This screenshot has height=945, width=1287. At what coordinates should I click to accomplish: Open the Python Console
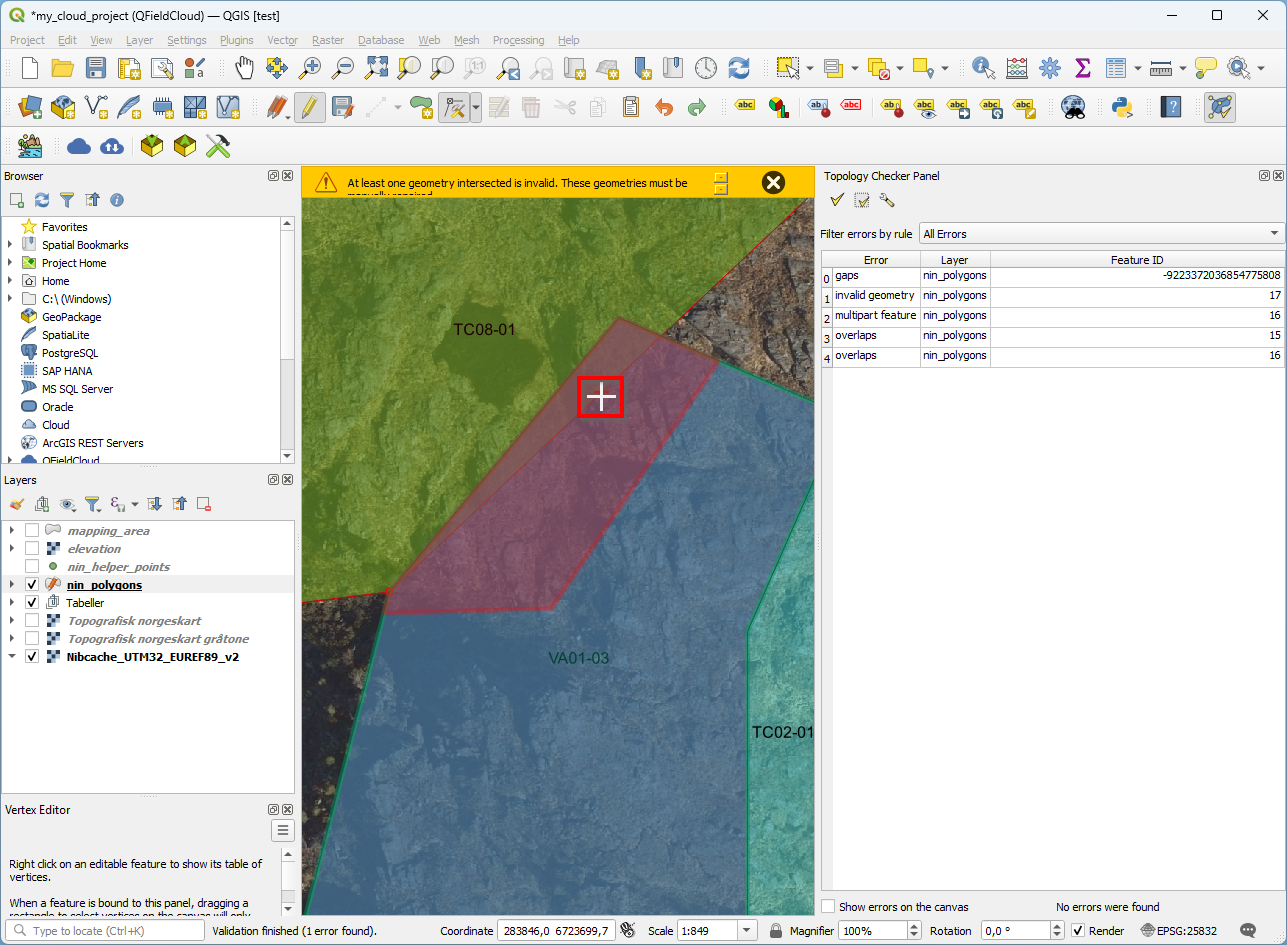pos(1121,107)
